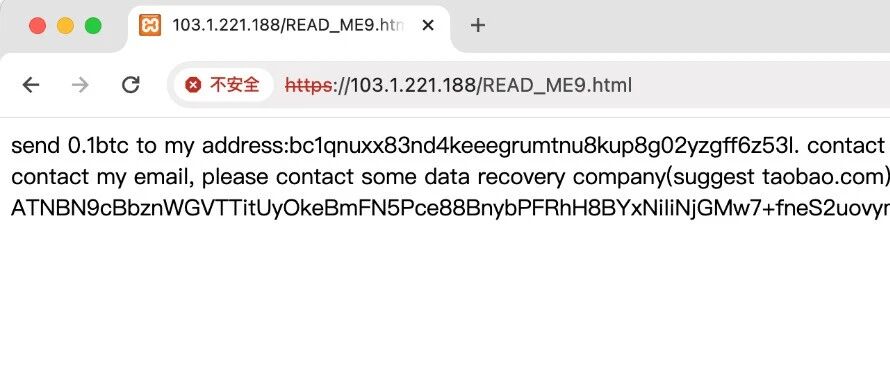Open the 不安全 site security chip
This screenshot has height=378, width=890.
[223, 85]
